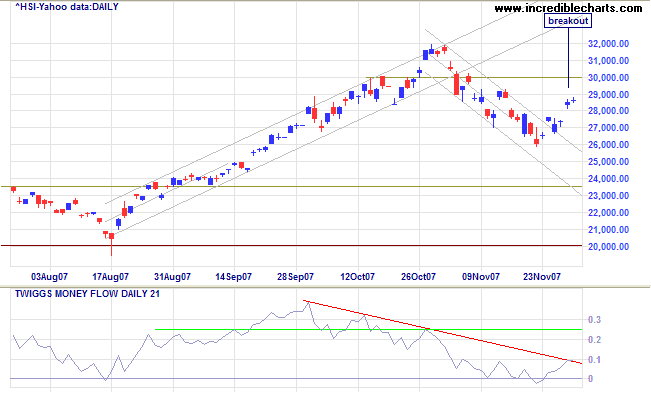Click the 31Aug07 date label
Screen dimensions: 651x395
coord(172,277)
